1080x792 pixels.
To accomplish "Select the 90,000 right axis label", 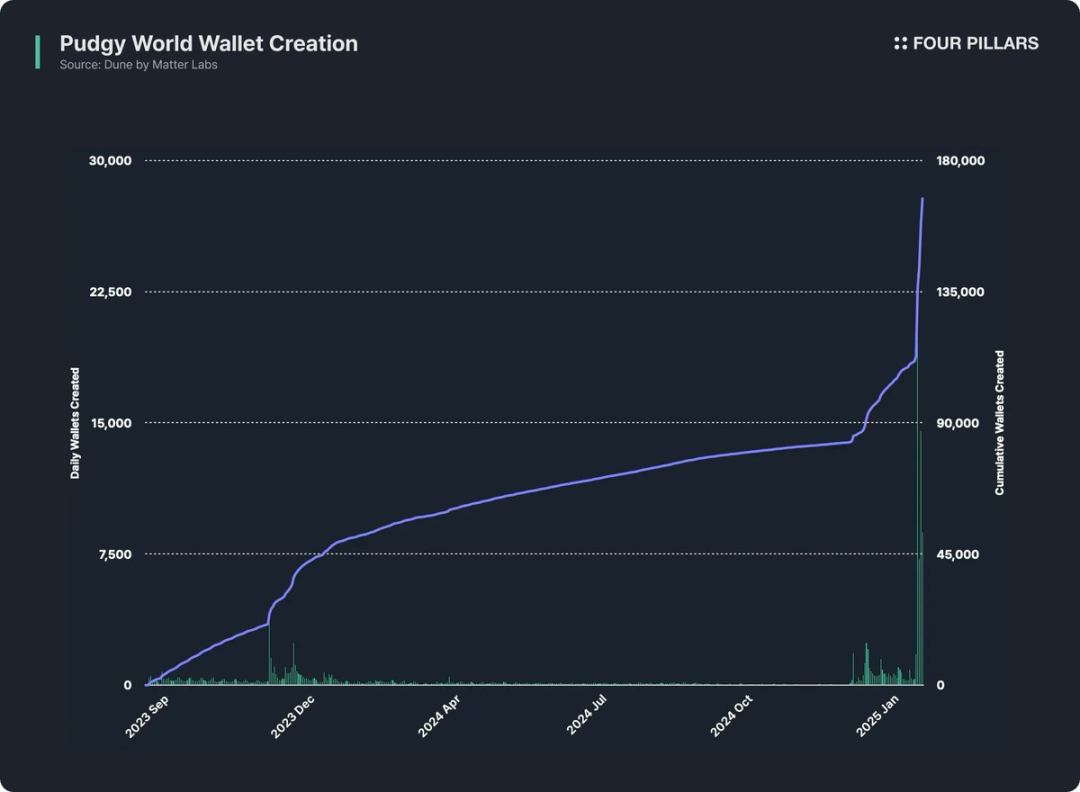I will click(x=957, y=423).
